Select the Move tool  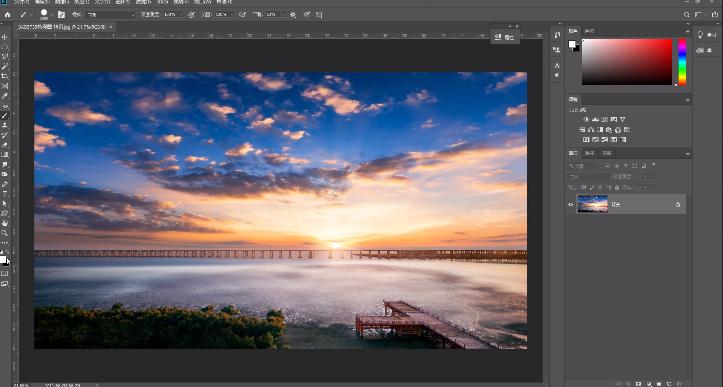point(5,37)
